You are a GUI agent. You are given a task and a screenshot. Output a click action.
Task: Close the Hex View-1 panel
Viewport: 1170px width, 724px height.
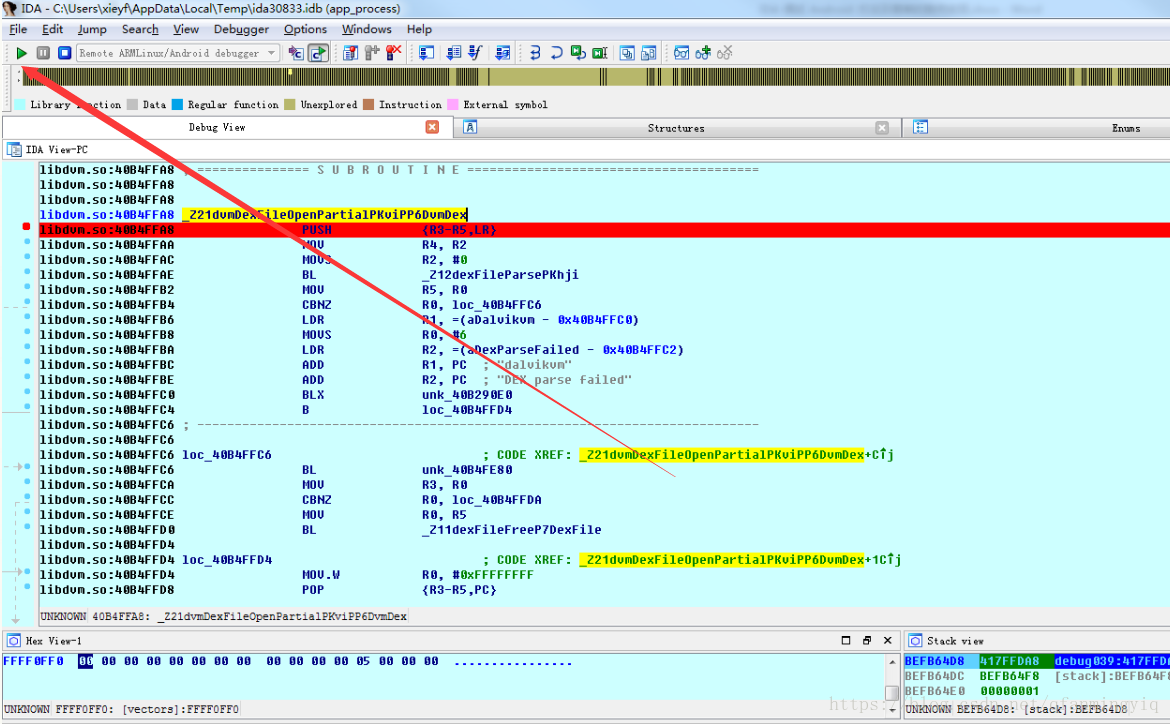tap(887, 640)
